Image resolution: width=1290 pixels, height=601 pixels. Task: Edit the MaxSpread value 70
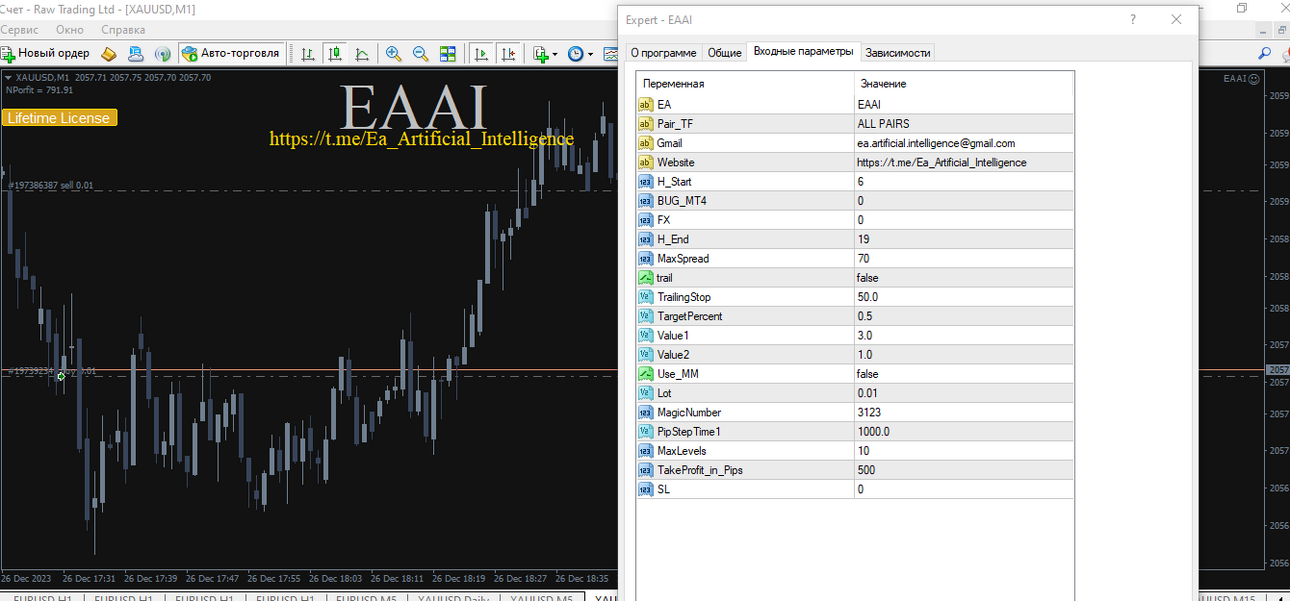(x=964, y=258)
